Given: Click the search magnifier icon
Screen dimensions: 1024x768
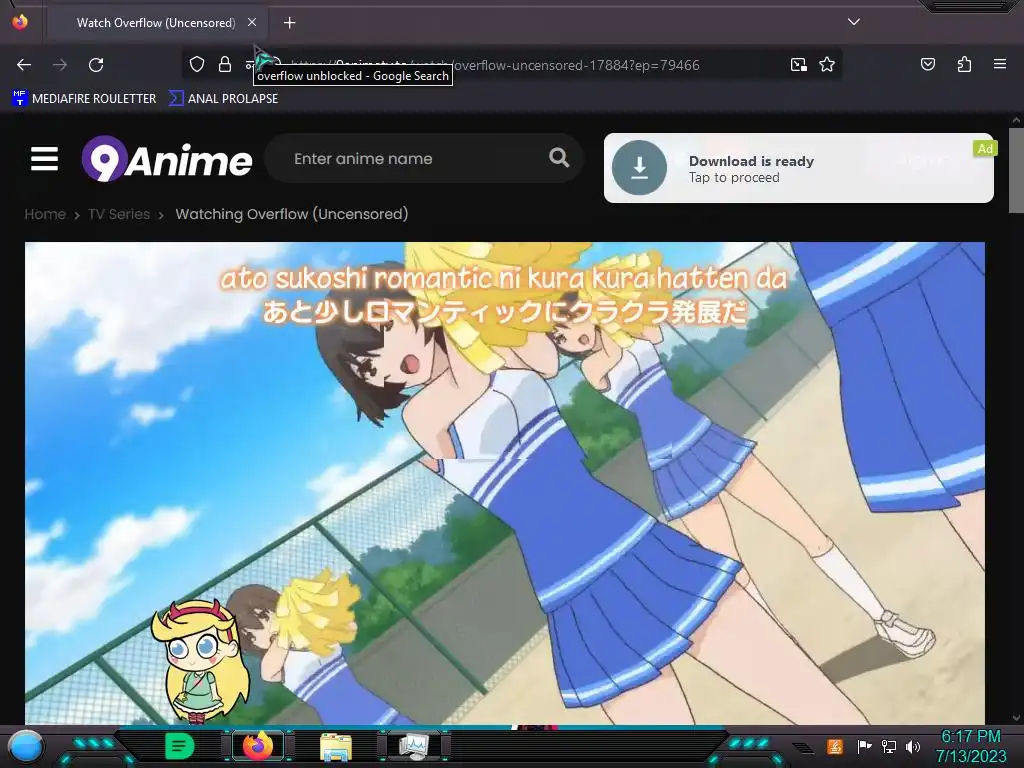Looking at the screenshot, I should point(559,157).
